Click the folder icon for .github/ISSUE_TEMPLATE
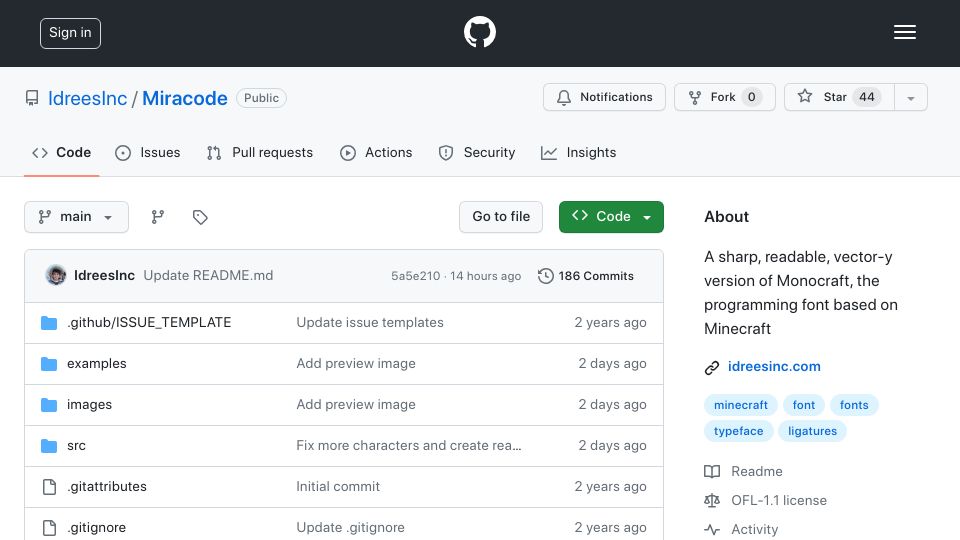 coord(49,323)
